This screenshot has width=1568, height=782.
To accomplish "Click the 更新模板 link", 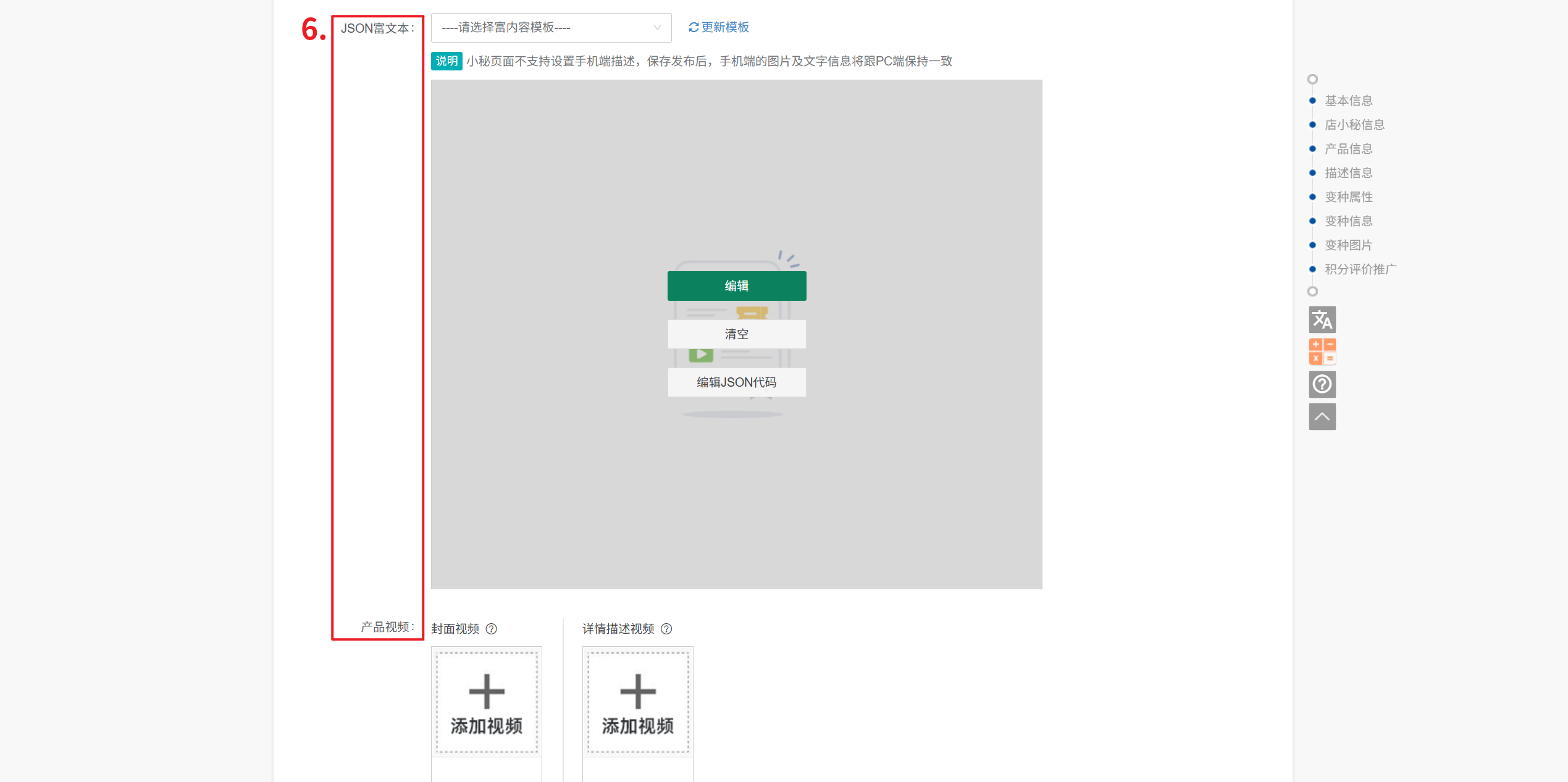I will pos(725,27).
